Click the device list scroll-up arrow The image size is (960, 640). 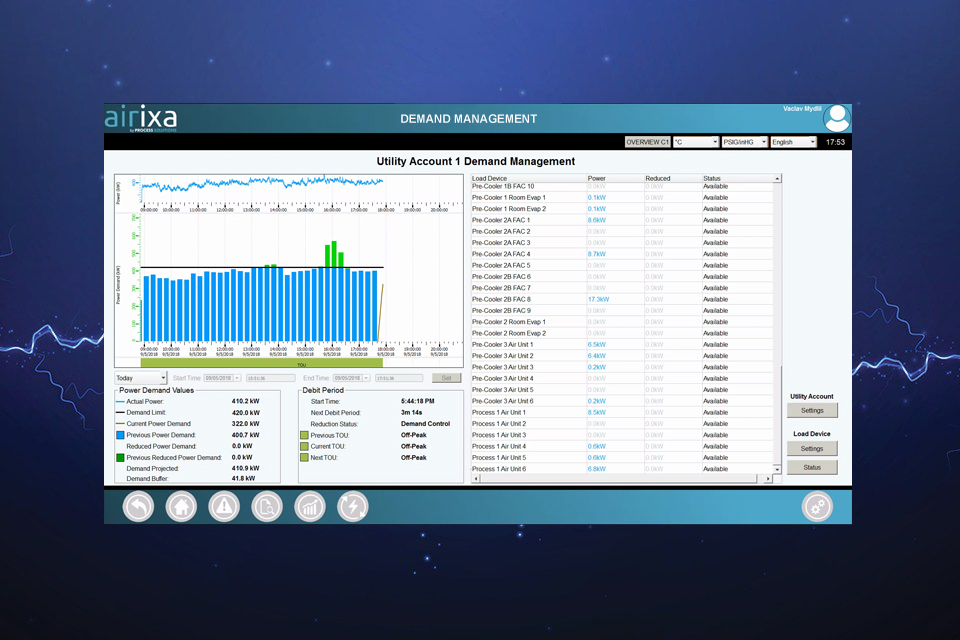click(x=777, y=179)
